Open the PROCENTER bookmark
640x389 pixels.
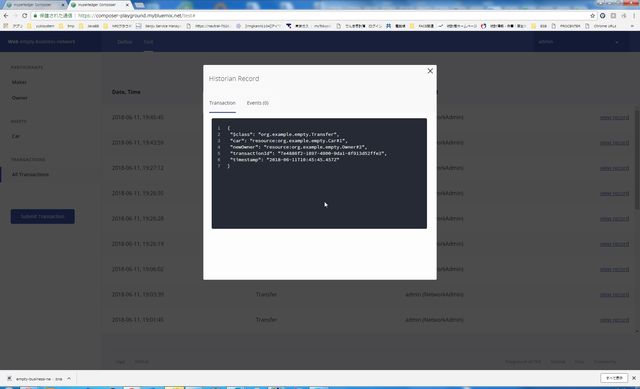tap(565, 26)
